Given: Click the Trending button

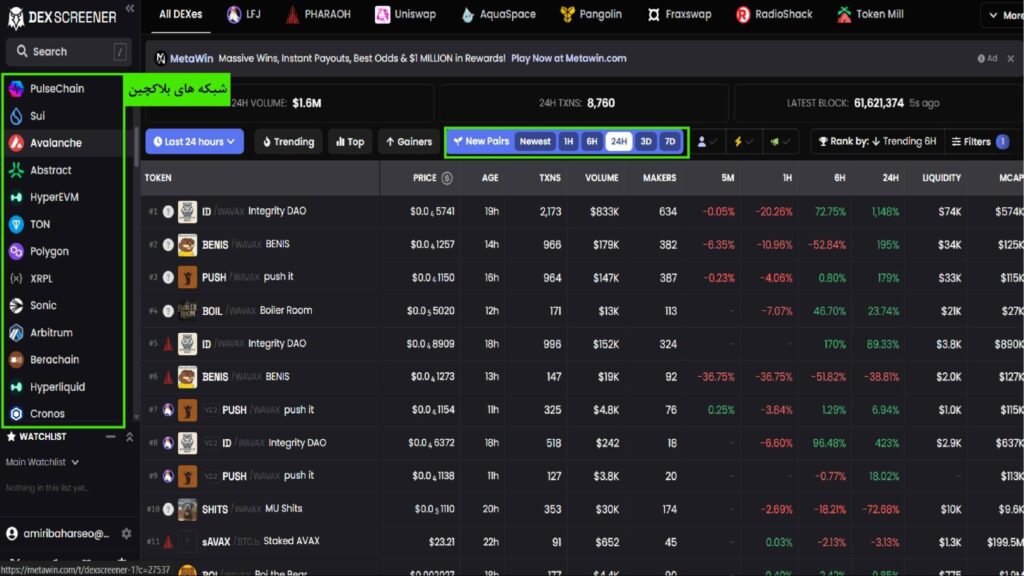Looking at the screenshot, I should [x=288, y=142].
